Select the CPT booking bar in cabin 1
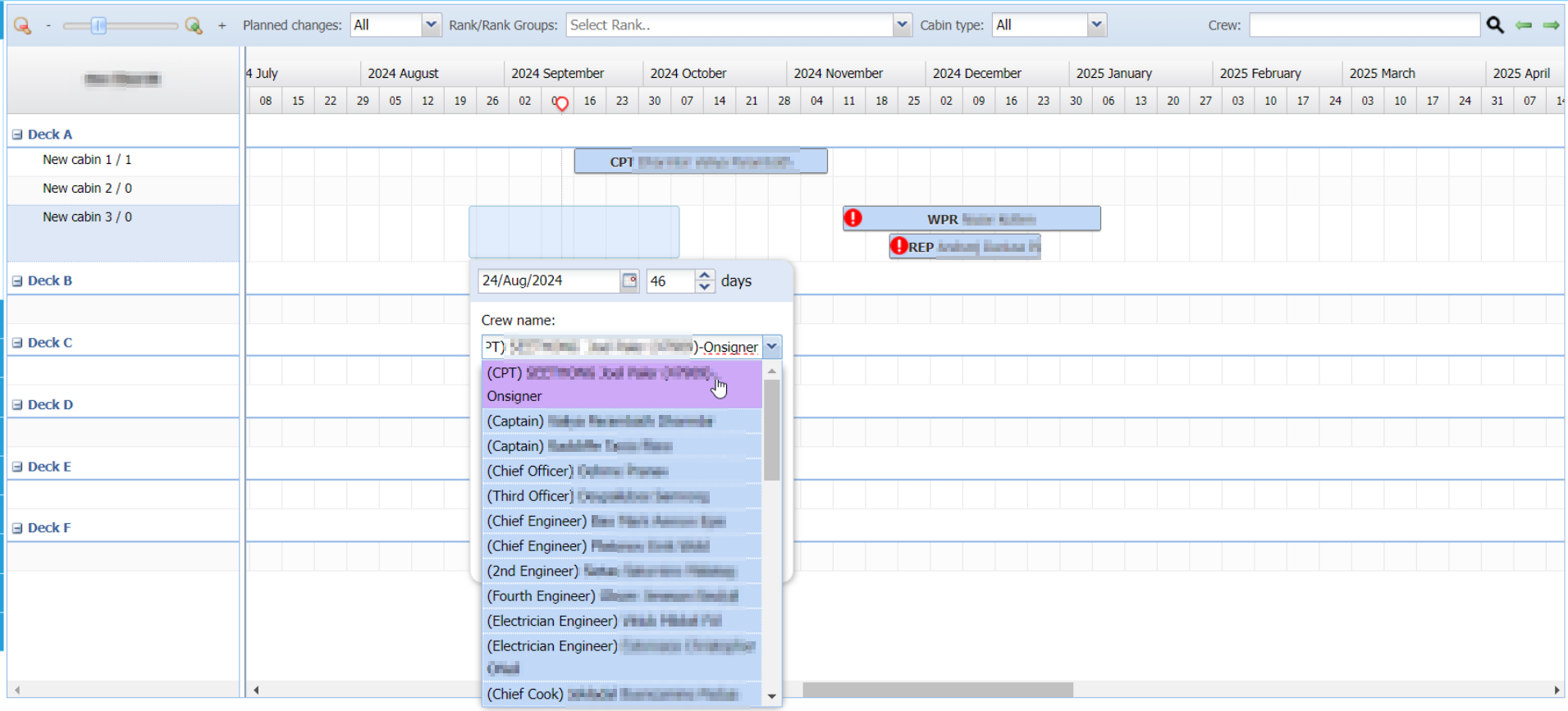1568x711 pixels. (x=700, y=162)
